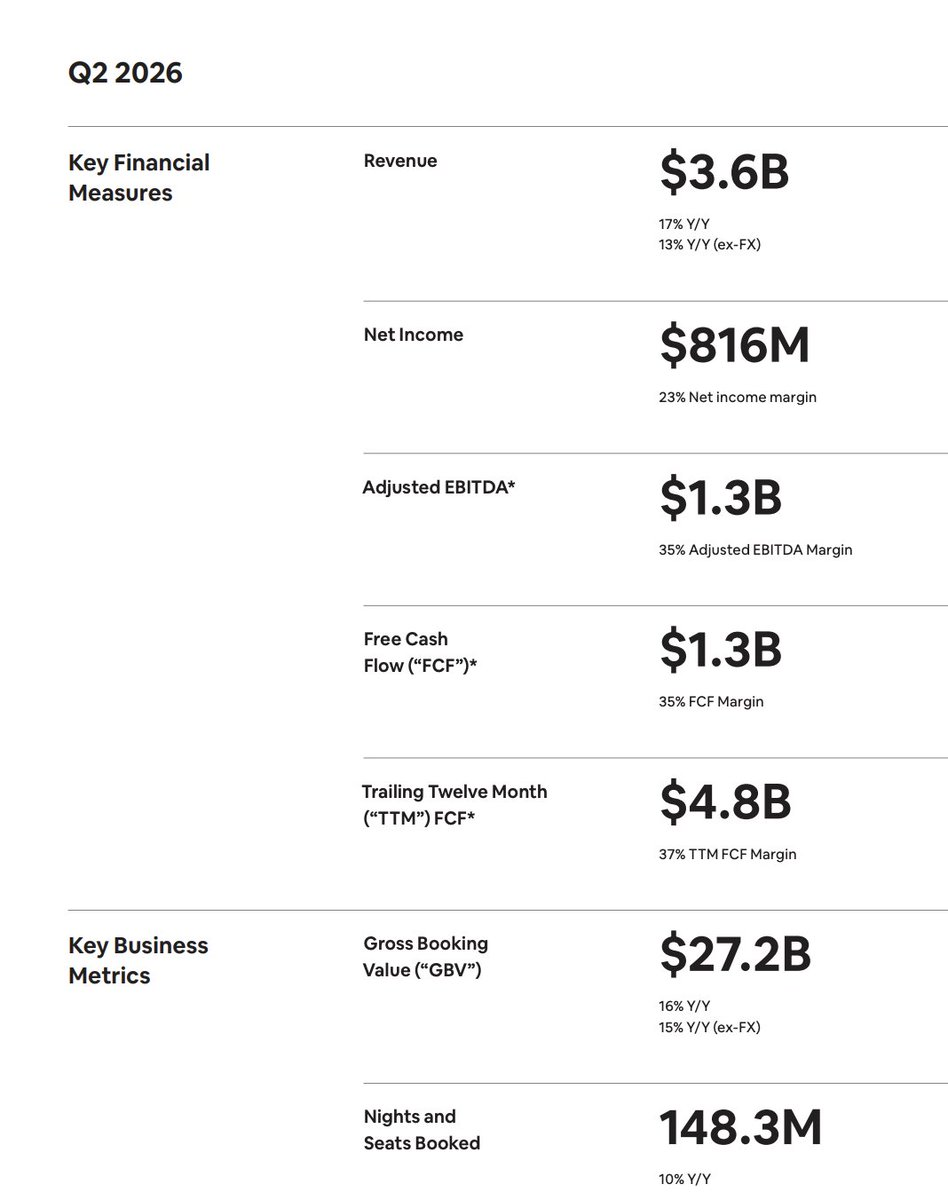This screenshot has width=948, height=1200.
Task: Select the Key Financial Measures section title
Action: click(x=139, y=178)
